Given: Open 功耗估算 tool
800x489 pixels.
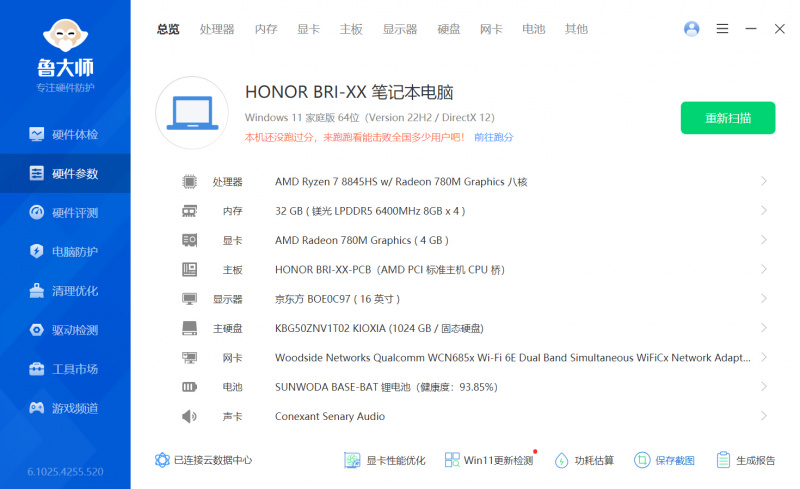Looking at the screenshot, I should pyautogui.click(x=584, y=460).
